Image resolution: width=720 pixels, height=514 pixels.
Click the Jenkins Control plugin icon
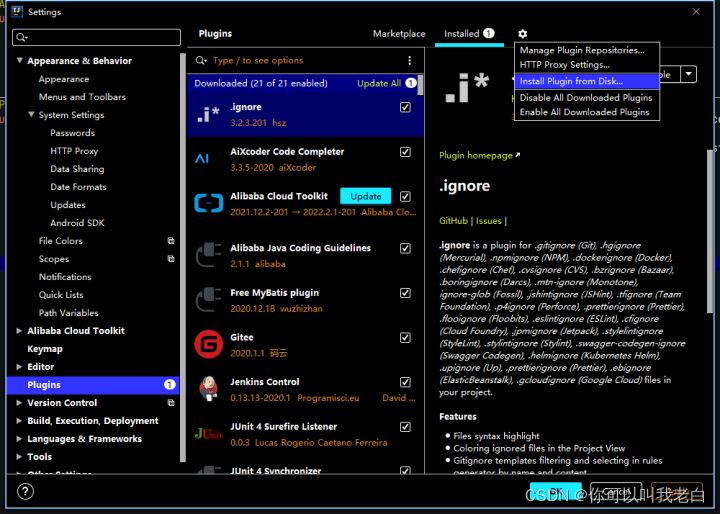(208, 389)
